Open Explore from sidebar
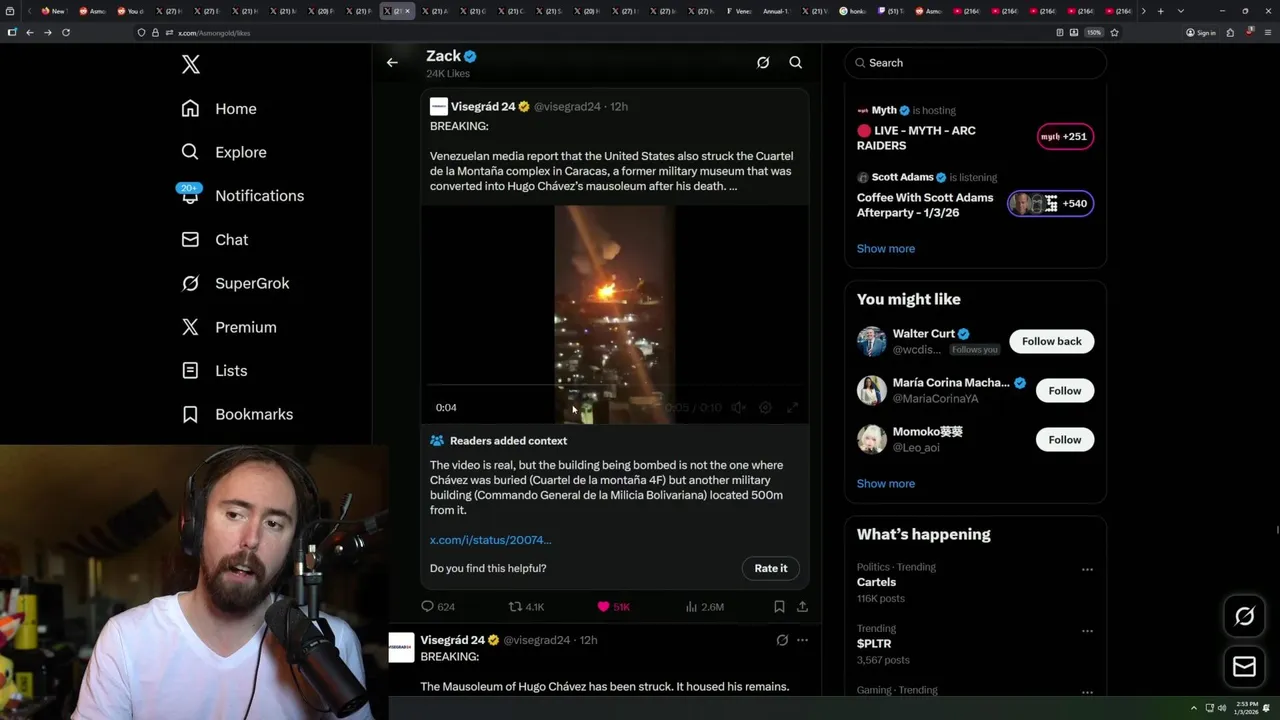 (224, 152)
